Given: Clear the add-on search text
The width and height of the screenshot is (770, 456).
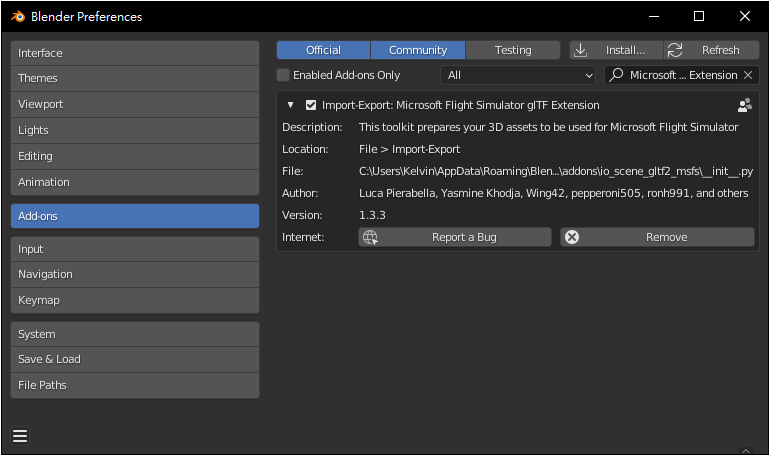Looking at the screenshot, I should (748, 75).
